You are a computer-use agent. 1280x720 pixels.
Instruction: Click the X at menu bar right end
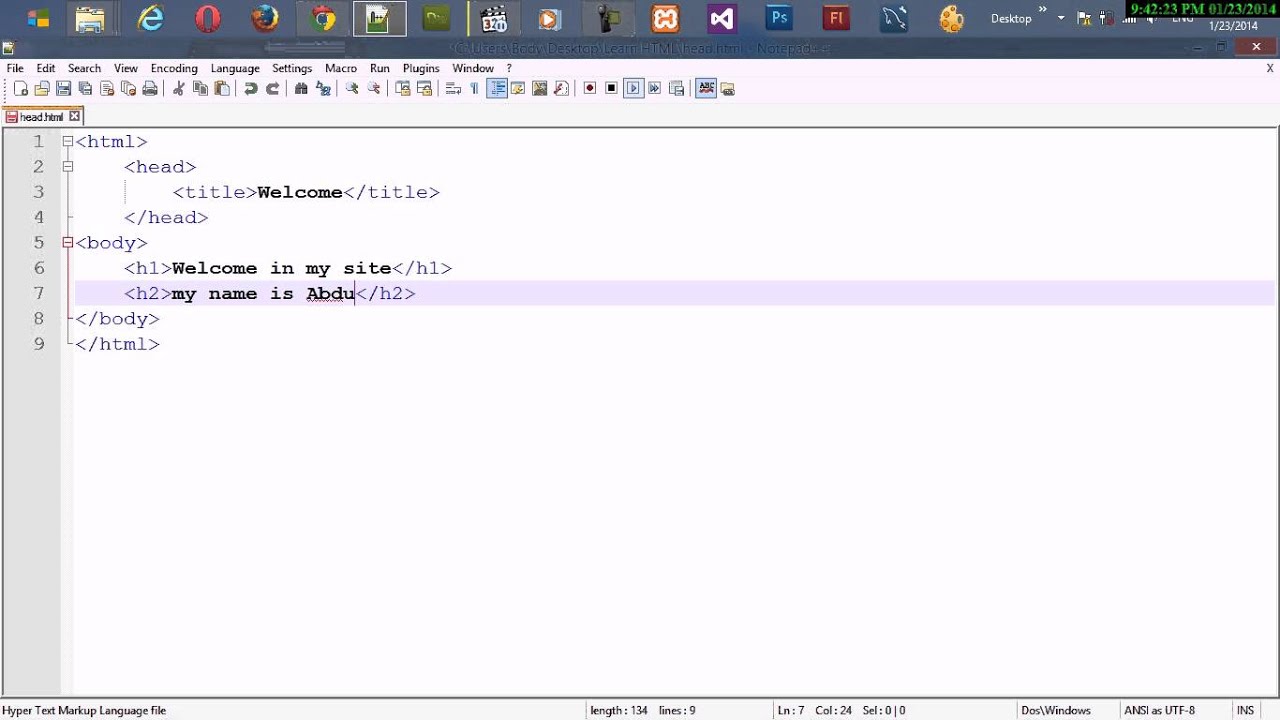[x=1270, y=68]
